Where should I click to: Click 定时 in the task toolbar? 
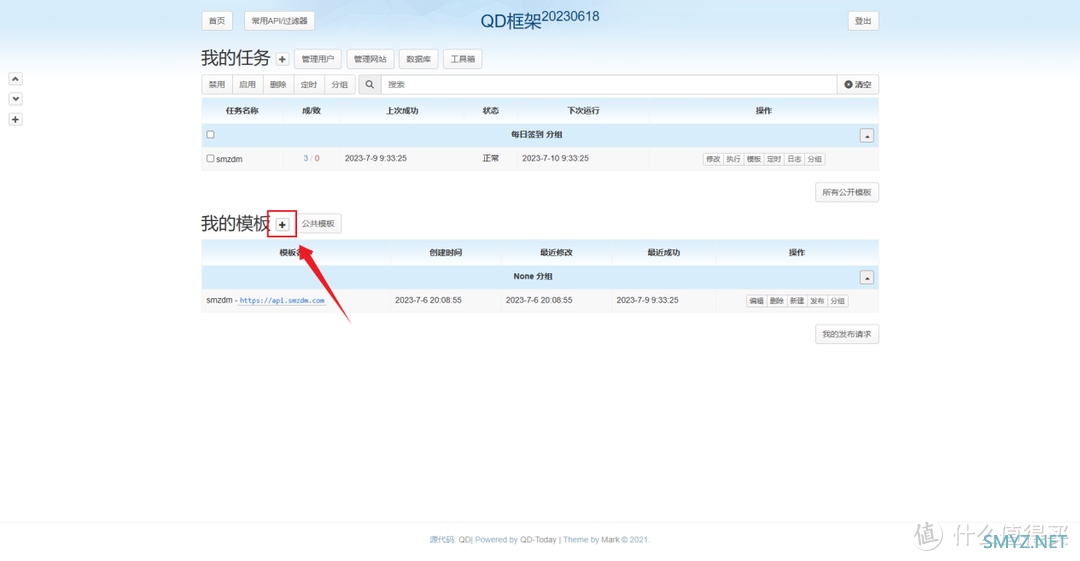pyautogui.click(x=309, y=85)
